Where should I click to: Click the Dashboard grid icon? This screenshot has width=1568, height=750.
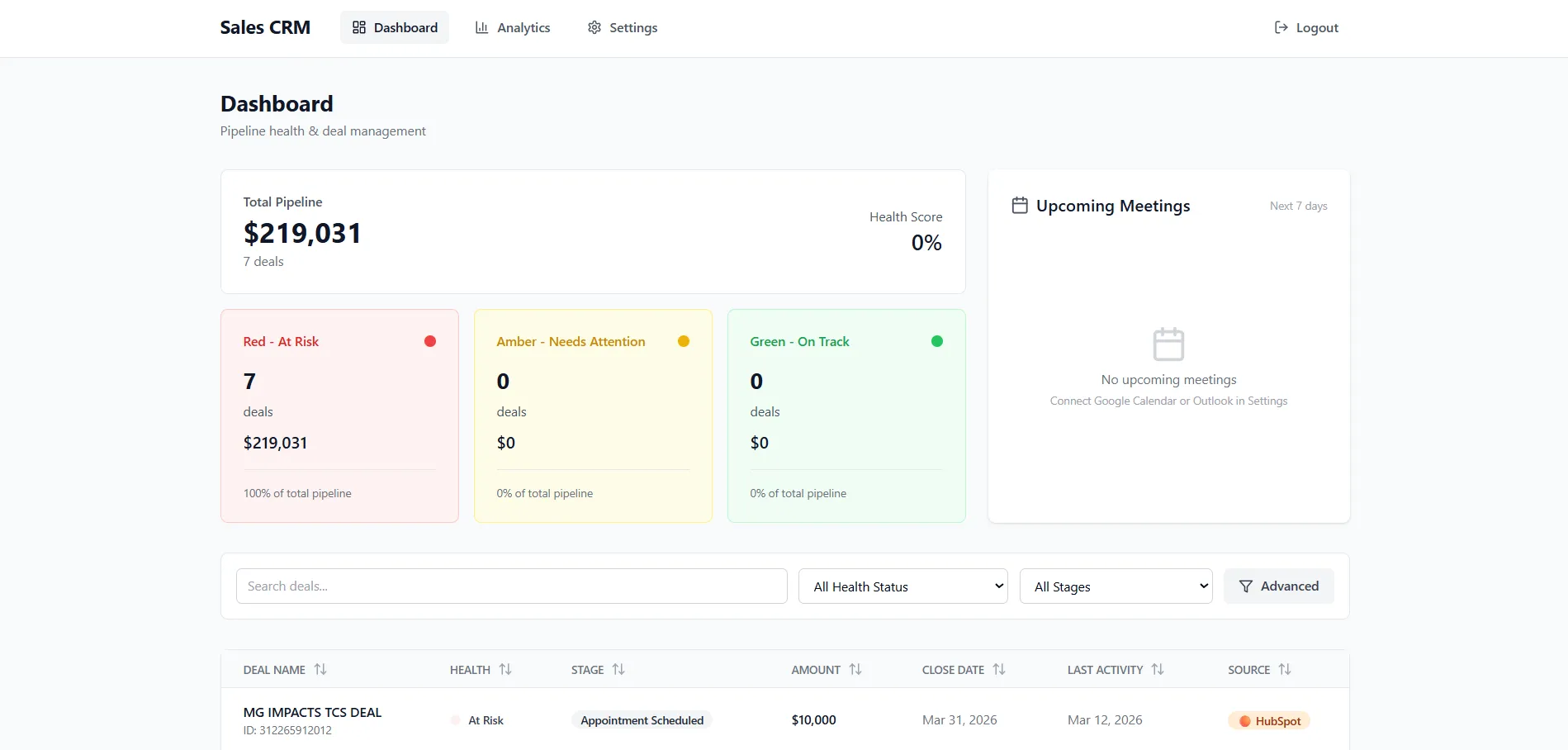coord(359,27)
